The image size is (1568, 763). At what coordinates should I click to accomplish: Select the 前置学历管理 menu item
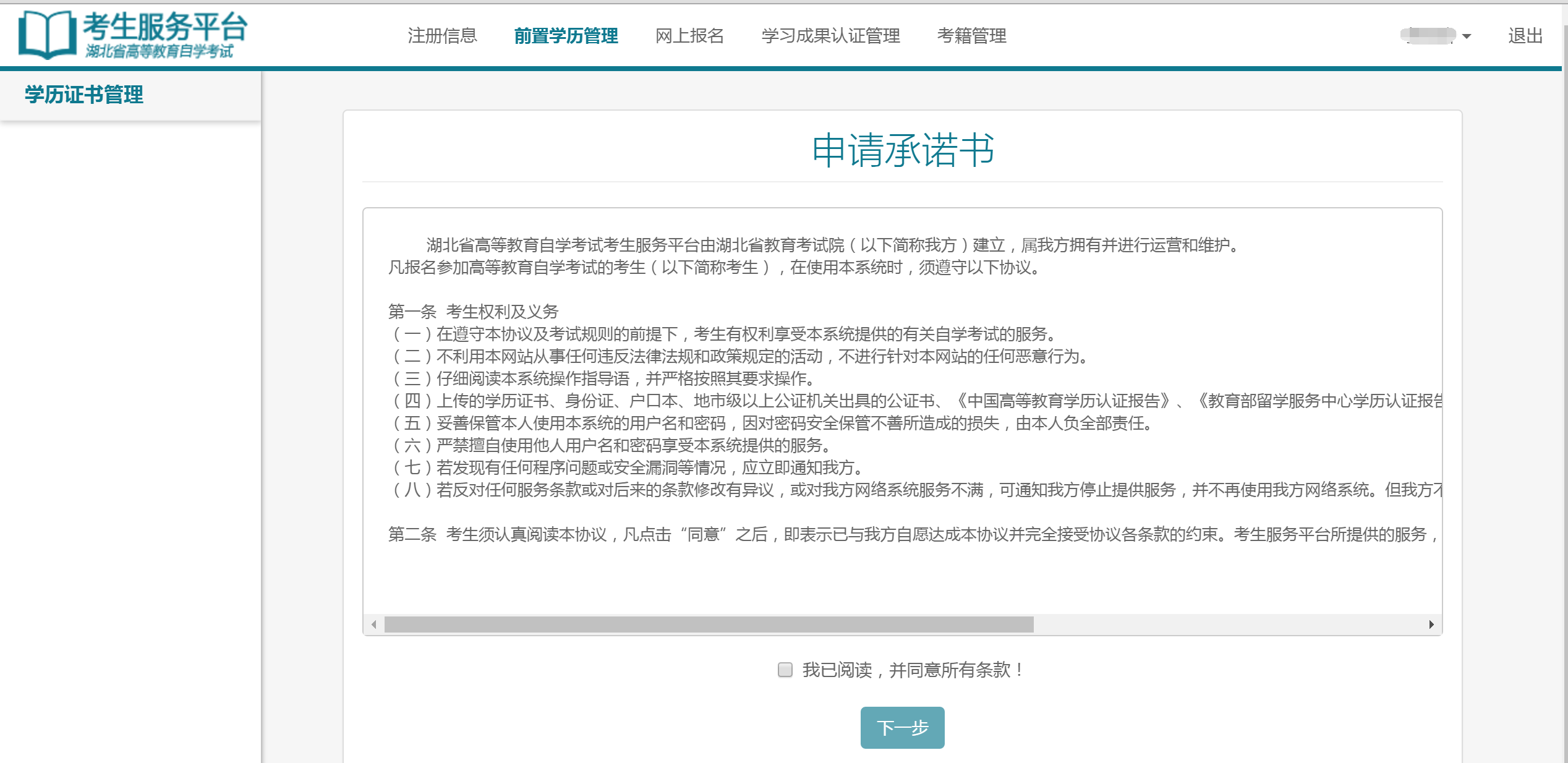point(566,36)
